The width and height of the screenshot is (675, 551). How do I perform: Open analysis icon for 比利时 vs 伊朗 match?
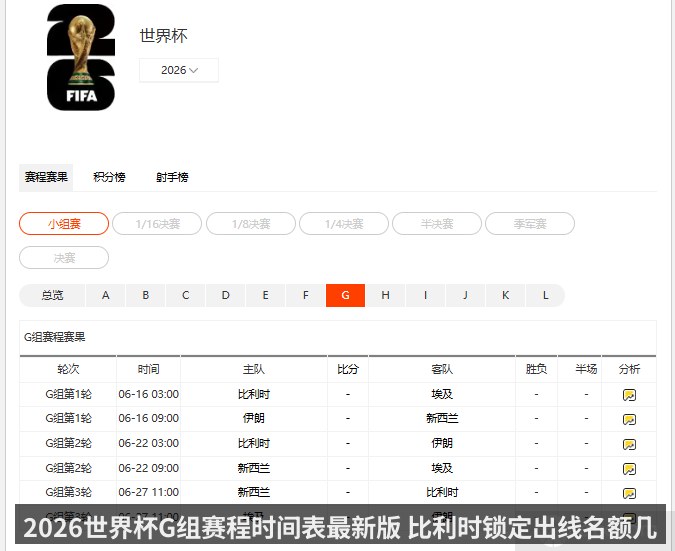pyautogui.click(x=629, y=444)
